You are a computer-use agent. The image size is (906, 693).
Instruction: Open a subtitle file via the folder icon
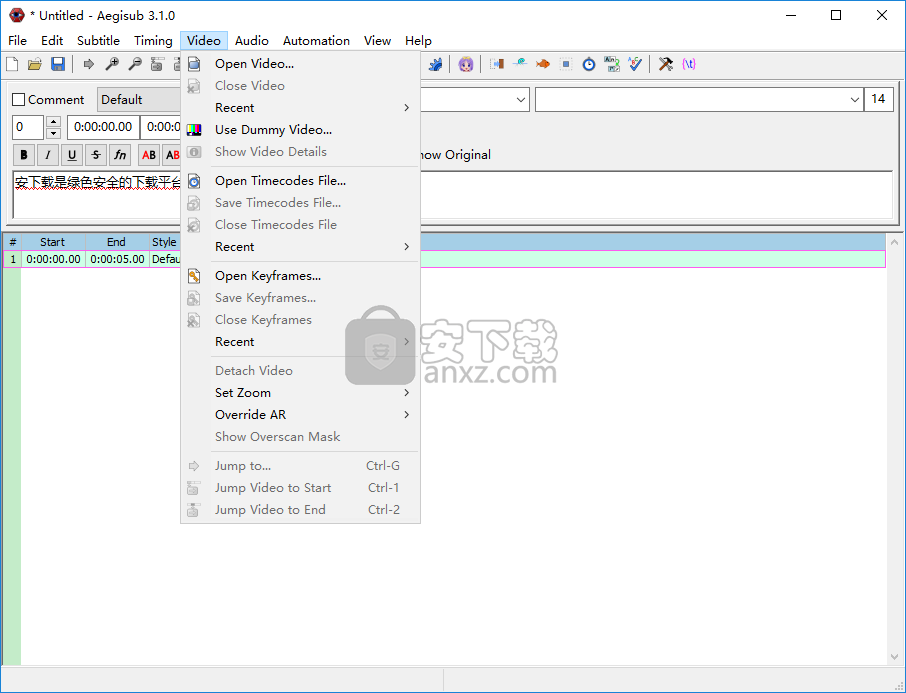(35, 64)
